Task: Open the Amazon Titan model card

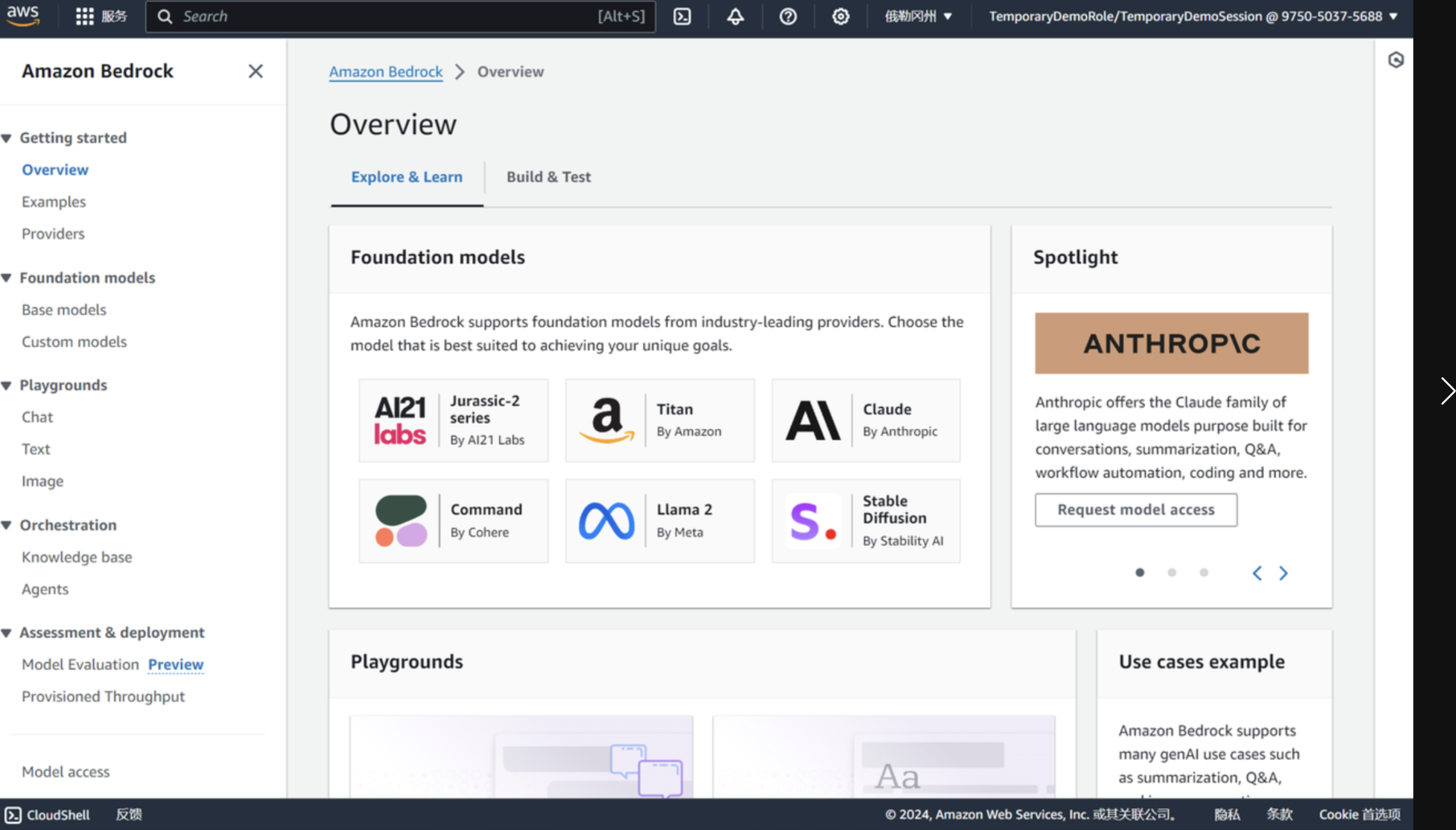Action: (660, 420)
